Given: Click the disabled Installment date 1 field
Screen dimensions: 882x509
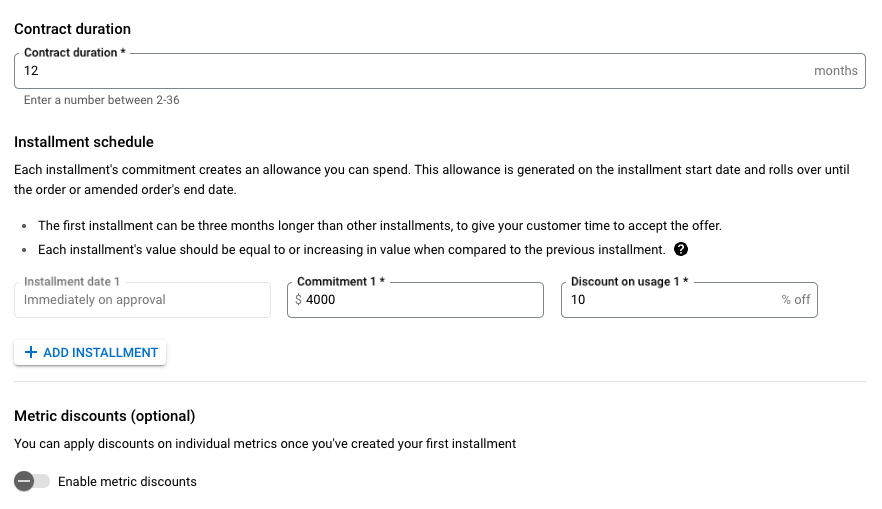Looking at the screenshot, I should tap(142, 300).
